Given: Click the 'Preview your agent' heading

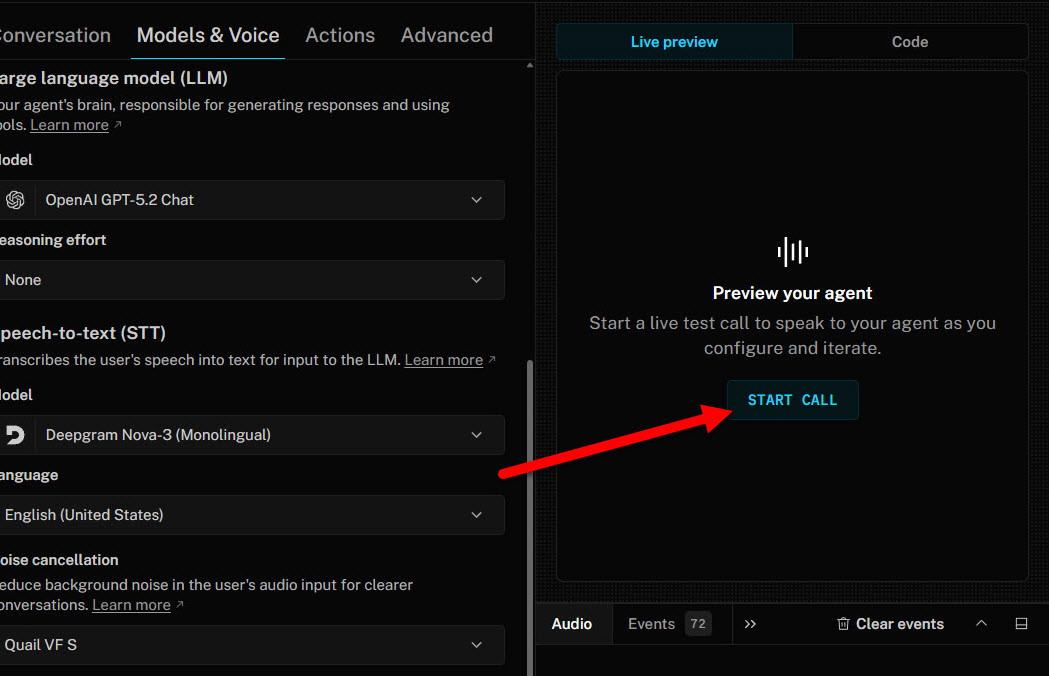Looking at the screenshot, I should (x=792, y=293).
